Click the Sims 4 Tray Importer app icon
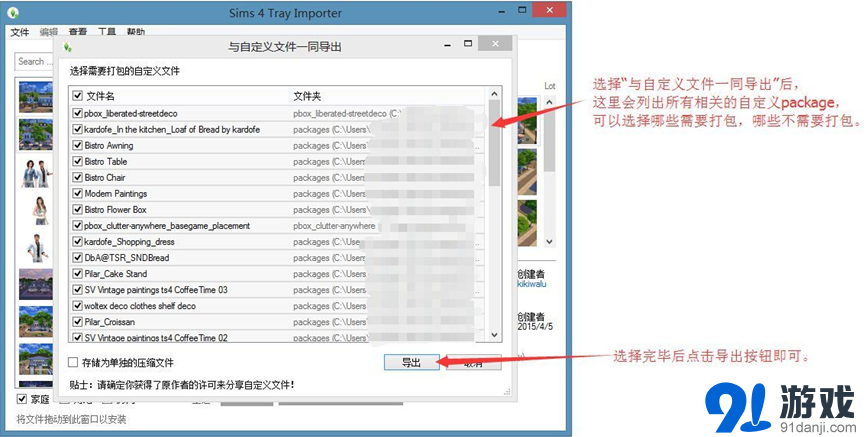 (13, 12)
